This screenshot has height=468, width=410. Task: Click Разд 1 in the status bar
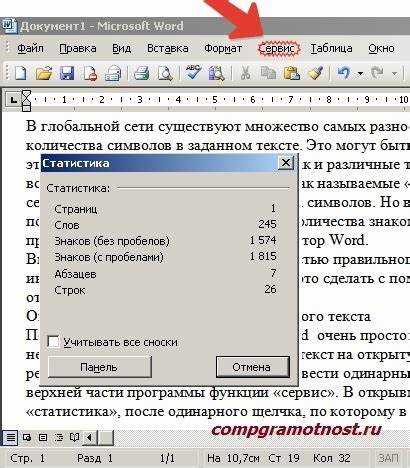pos(95,458)
